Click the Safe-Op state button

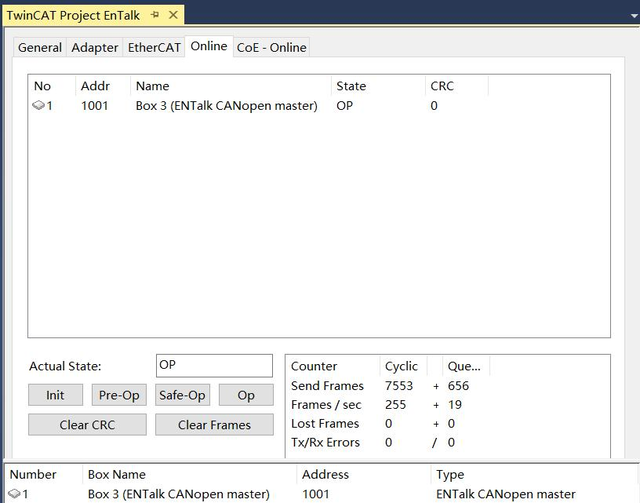(182, 395)
